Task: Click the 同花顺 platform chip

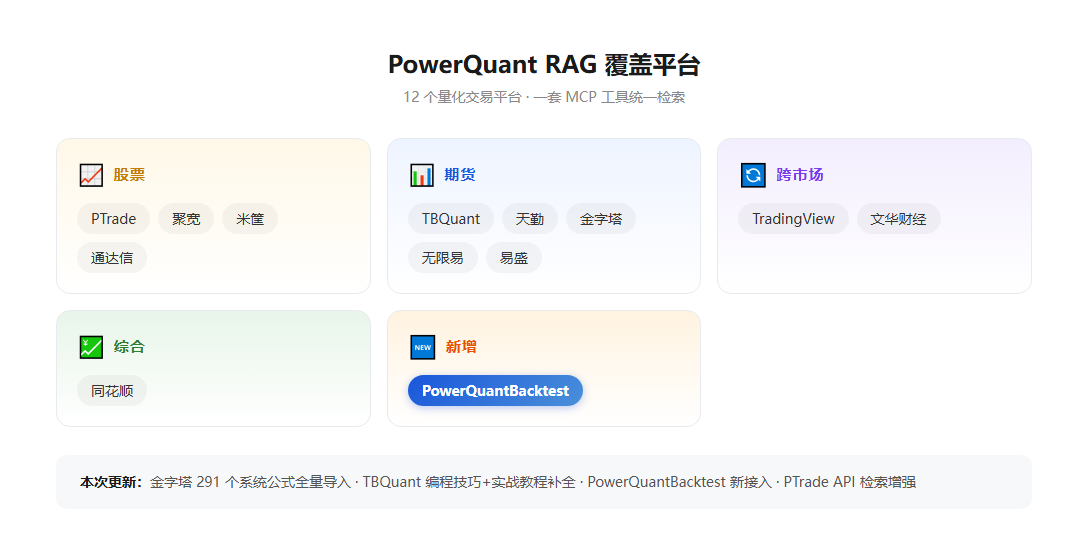Action: 112,391
